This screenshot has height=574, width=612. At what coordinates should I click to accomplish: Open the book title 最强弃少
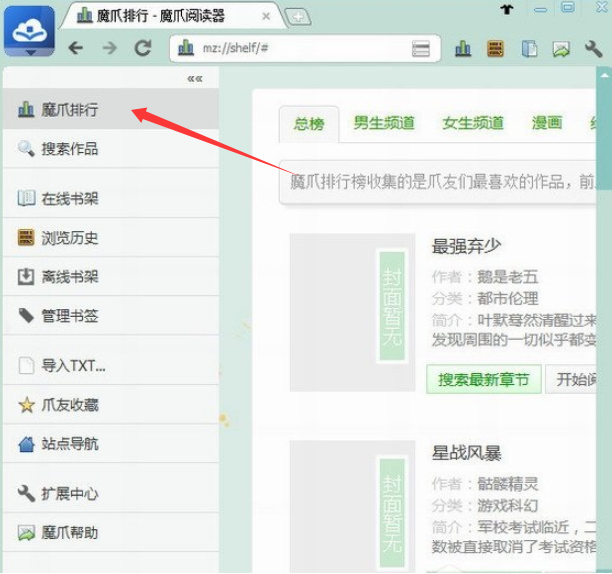click(466, 246)
